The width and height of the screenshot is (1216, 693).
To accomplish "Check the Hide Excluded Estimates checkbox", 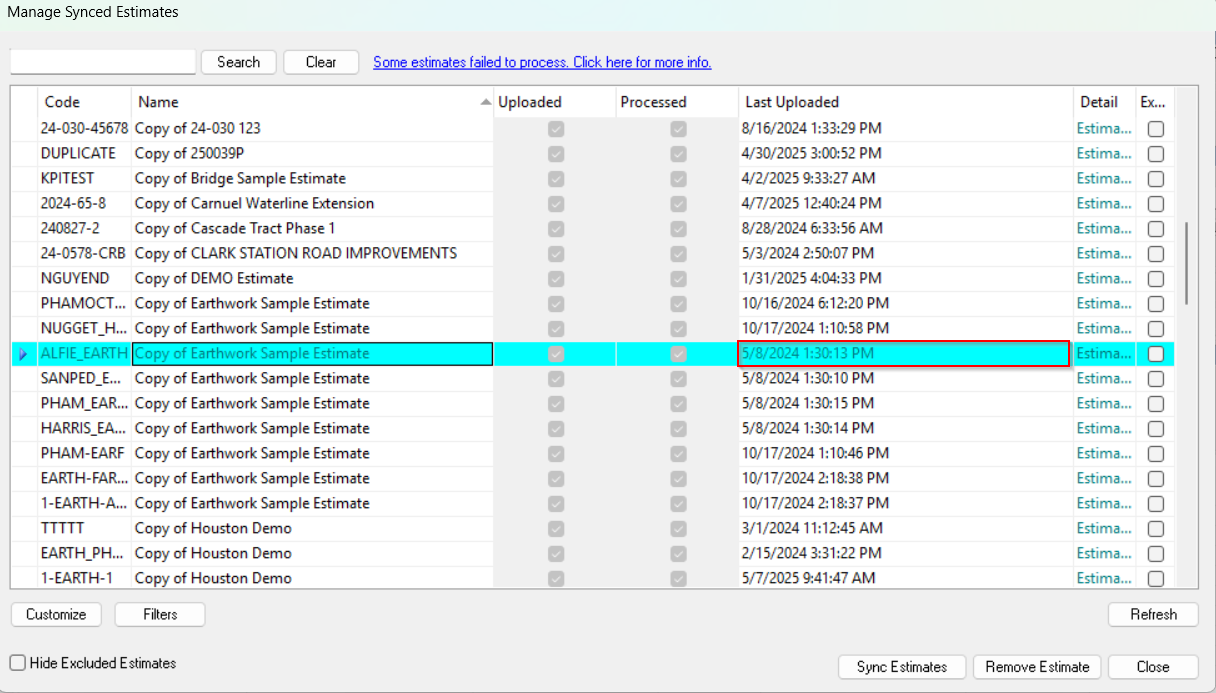I will [x=18, y=663].
